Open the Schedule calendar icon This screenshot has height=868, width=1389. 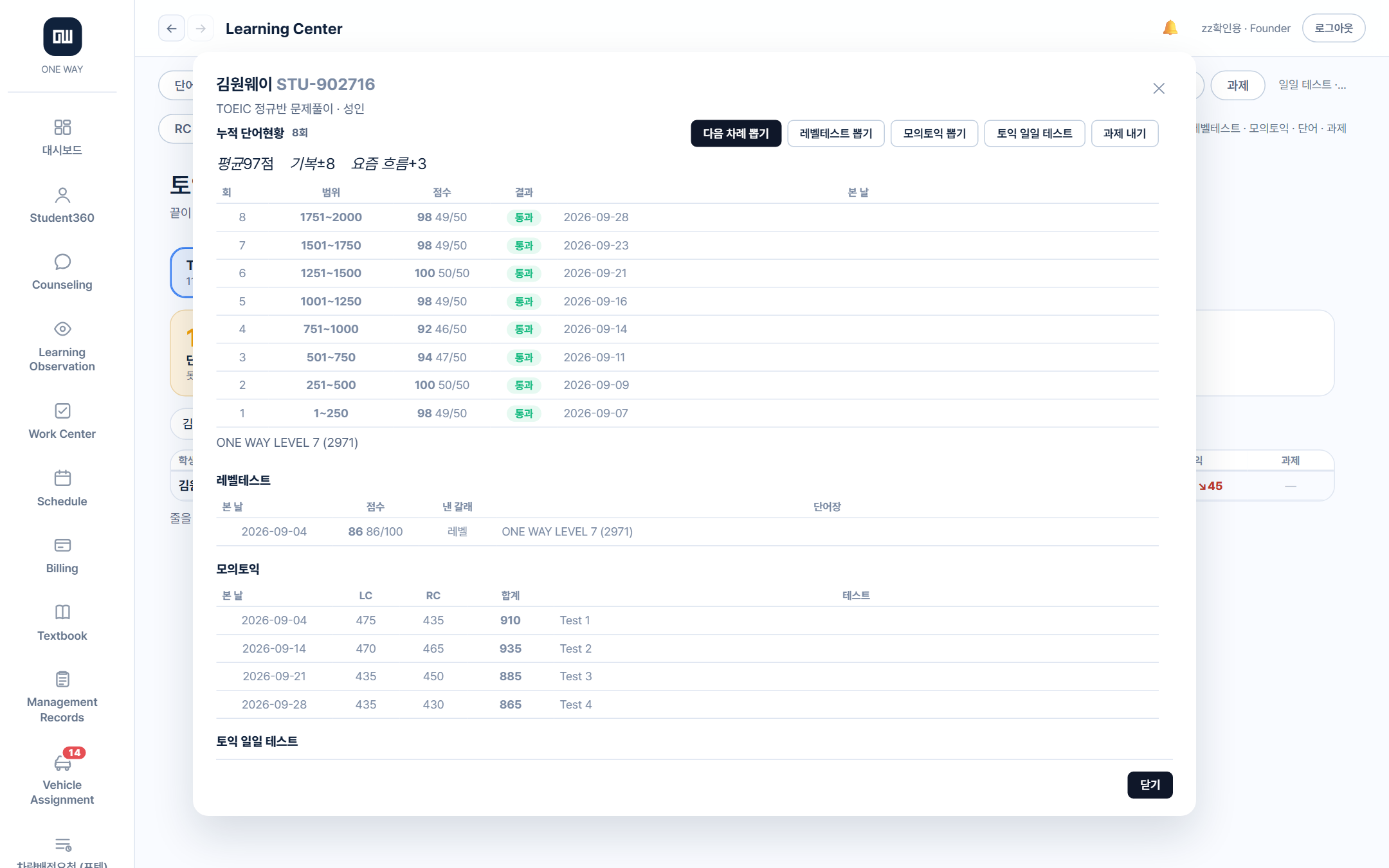[x=62, y=478]
